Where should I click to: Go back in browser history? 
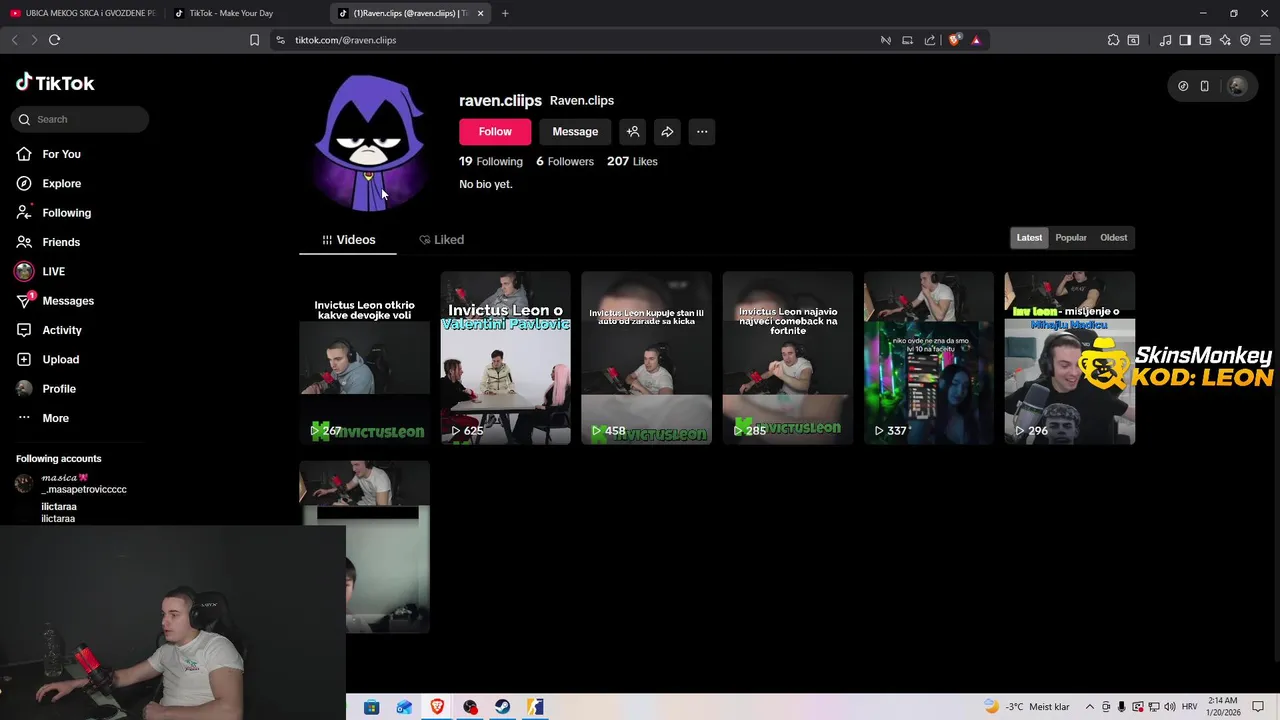pos(14,40)
